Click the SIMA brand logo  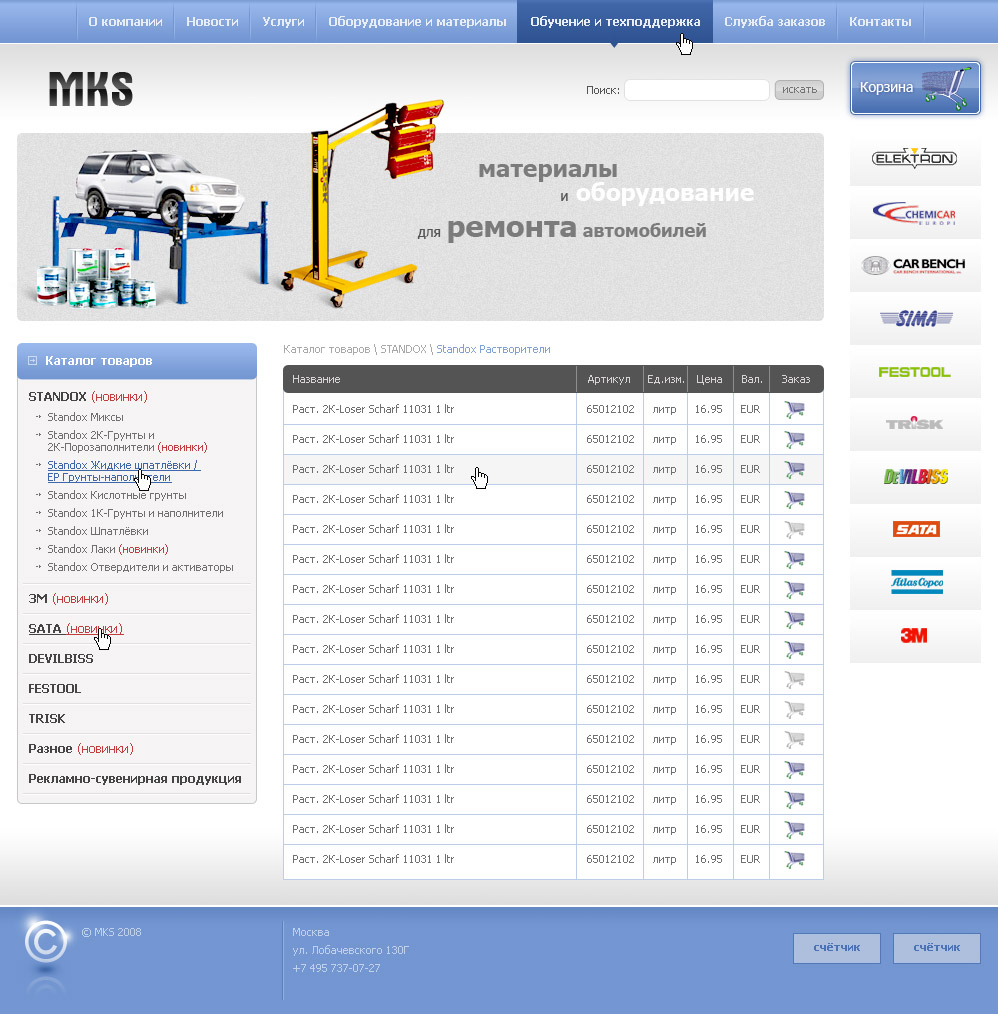tap(914, 319)
